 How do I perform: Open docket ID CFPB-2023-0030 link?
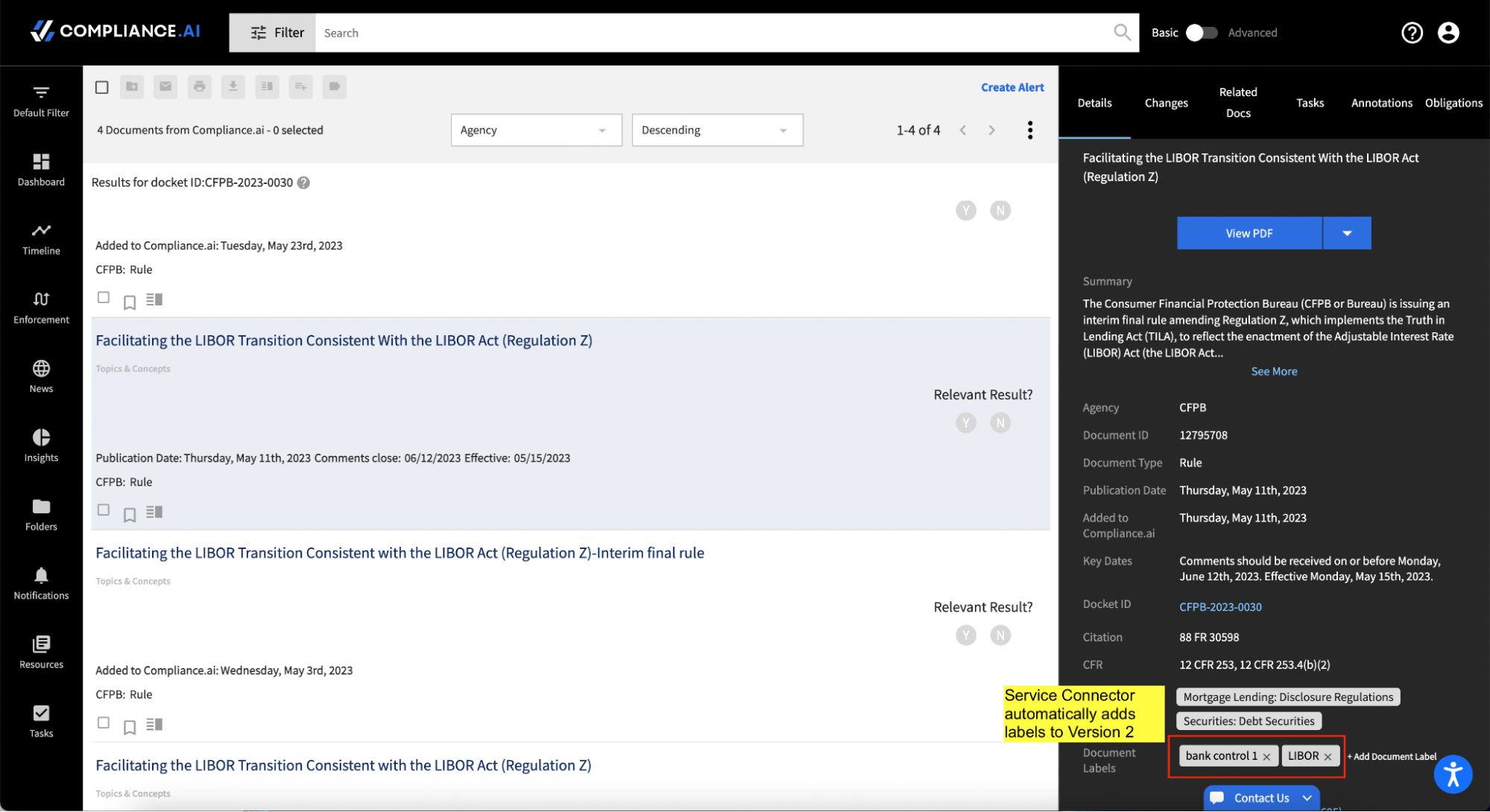click(x=1220, y=607)
